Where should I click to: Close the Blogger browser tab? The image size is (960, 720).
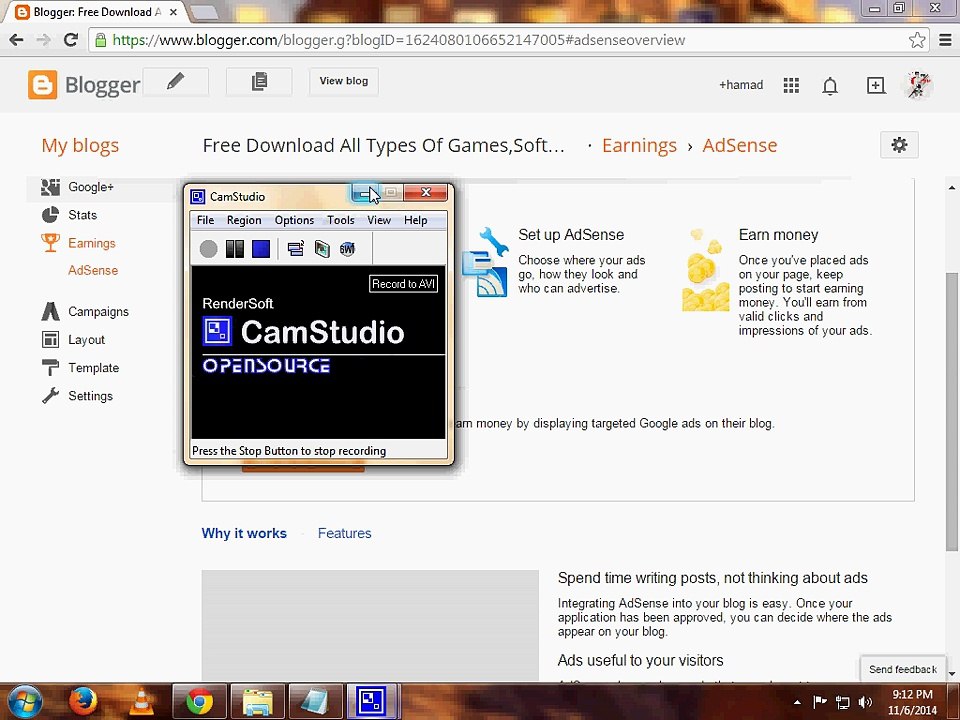point(173,12)
